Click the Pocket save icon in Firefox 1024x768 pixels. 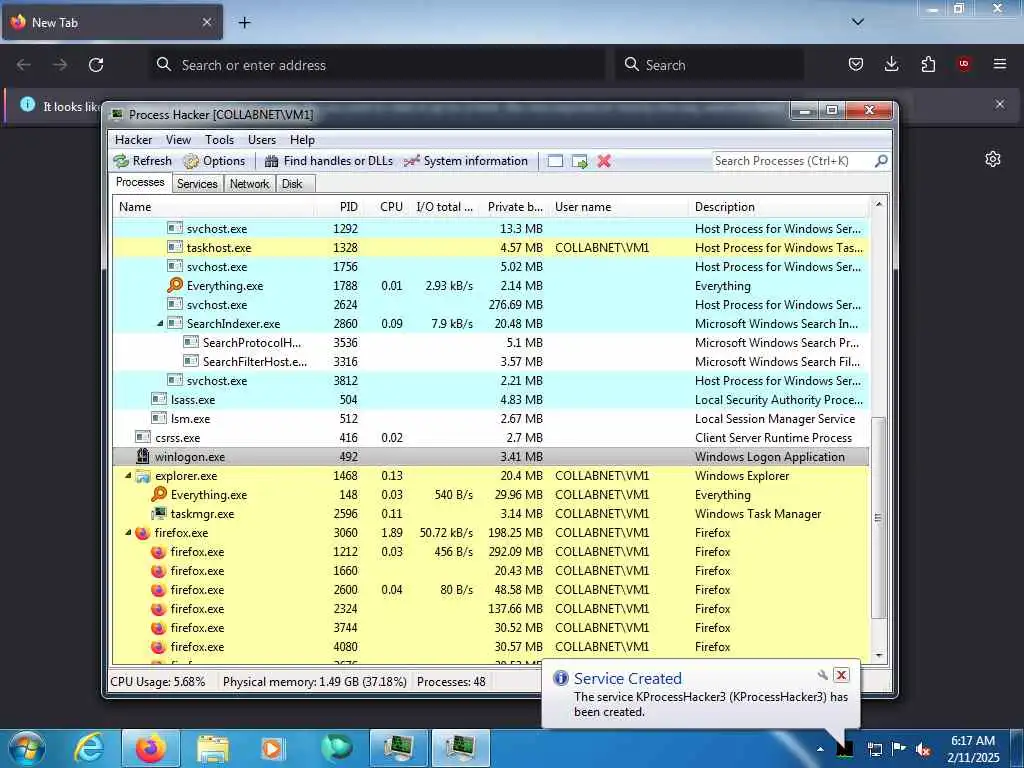[x=856, y=64]
